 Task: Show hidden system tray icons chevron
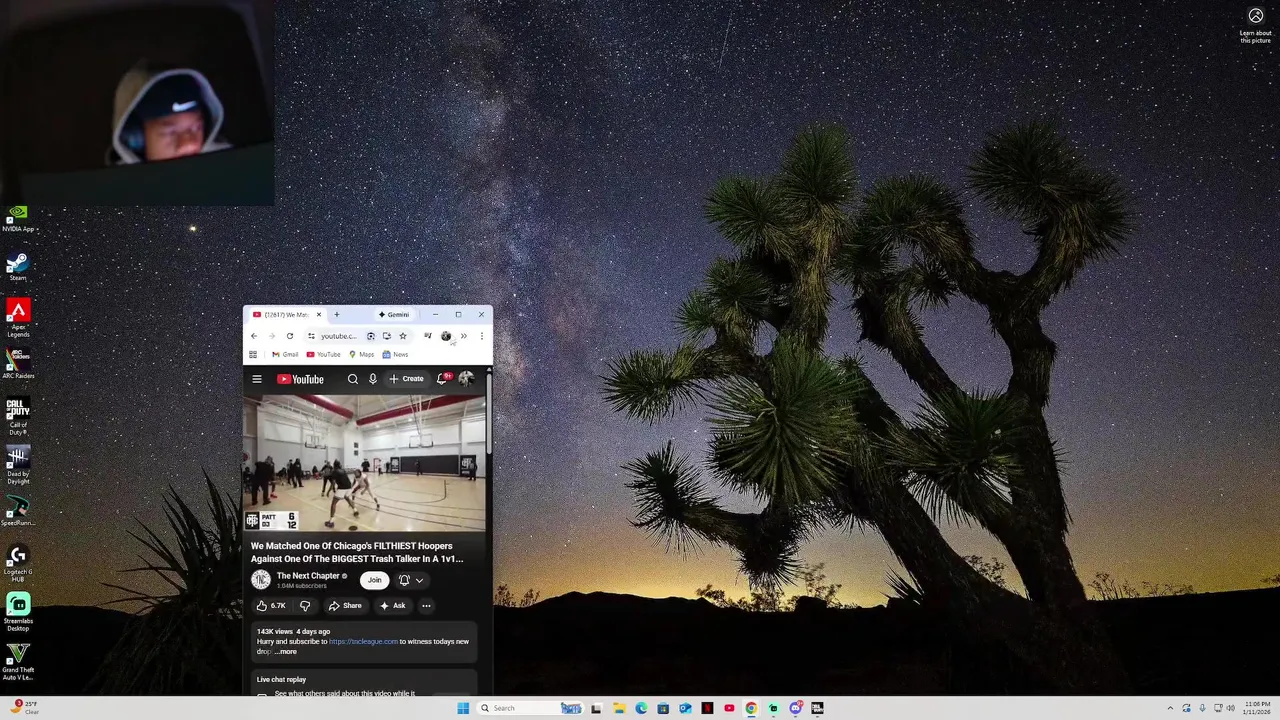point(1170,708)
